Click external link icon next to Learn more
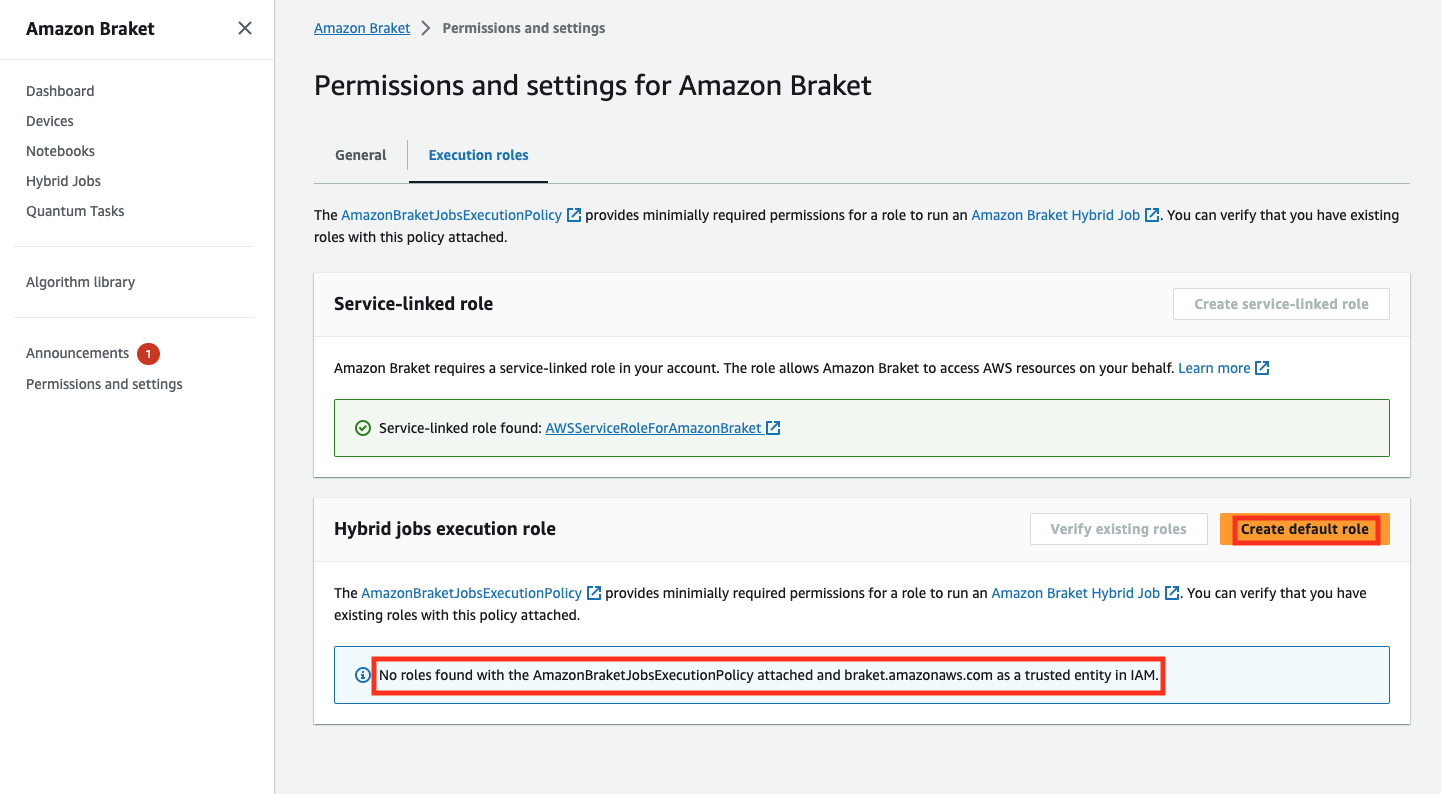The height and width of the screenshot is (794, 1441). [x=1262, y=368]
